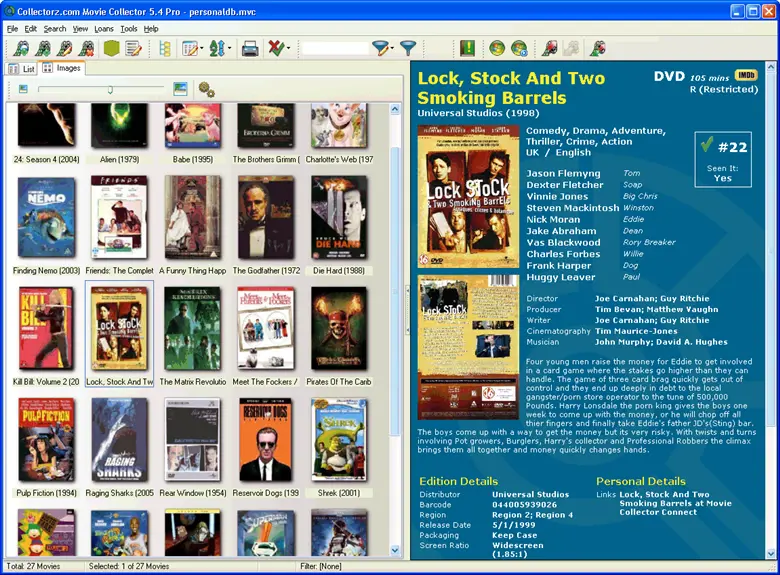Click the column selection table-pencil icon
This screenshot has height=575, width=780.
[190, 48]
